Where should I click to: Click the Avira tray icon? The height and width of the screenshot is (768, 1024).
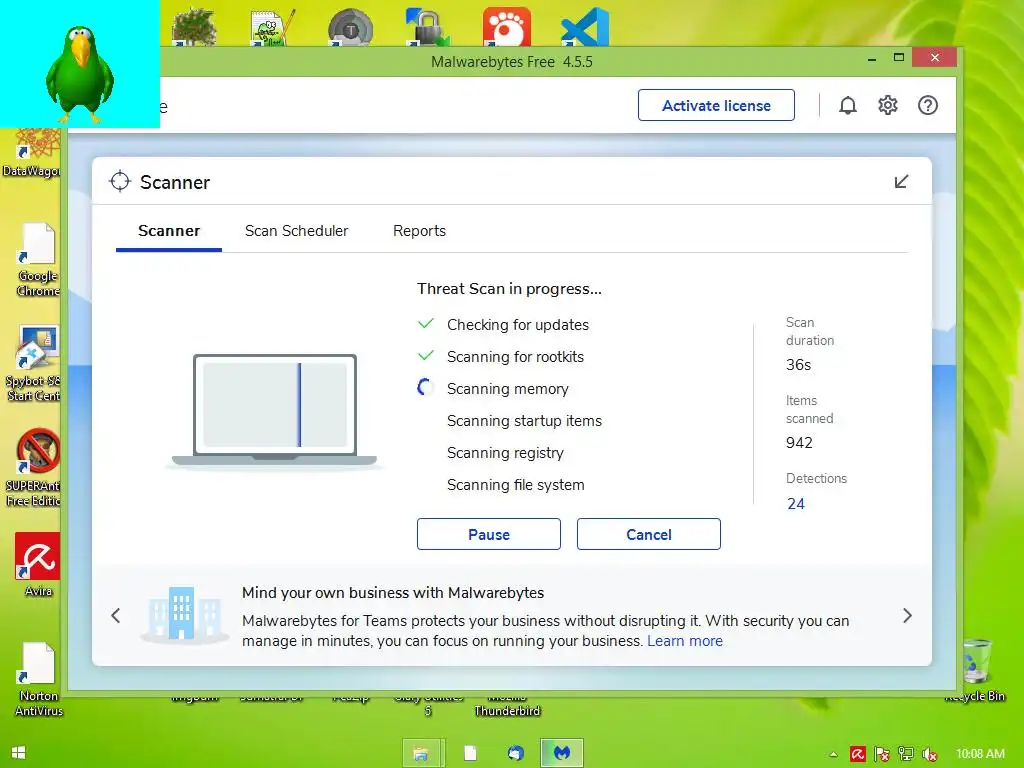pyautogui.click(x=857, y=754)
